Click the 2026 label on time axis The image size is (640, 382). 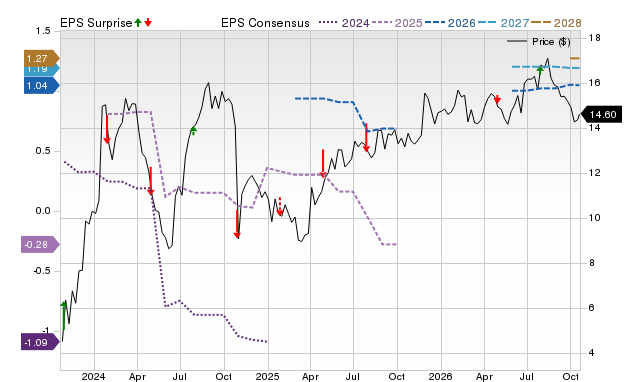[440, 376]
